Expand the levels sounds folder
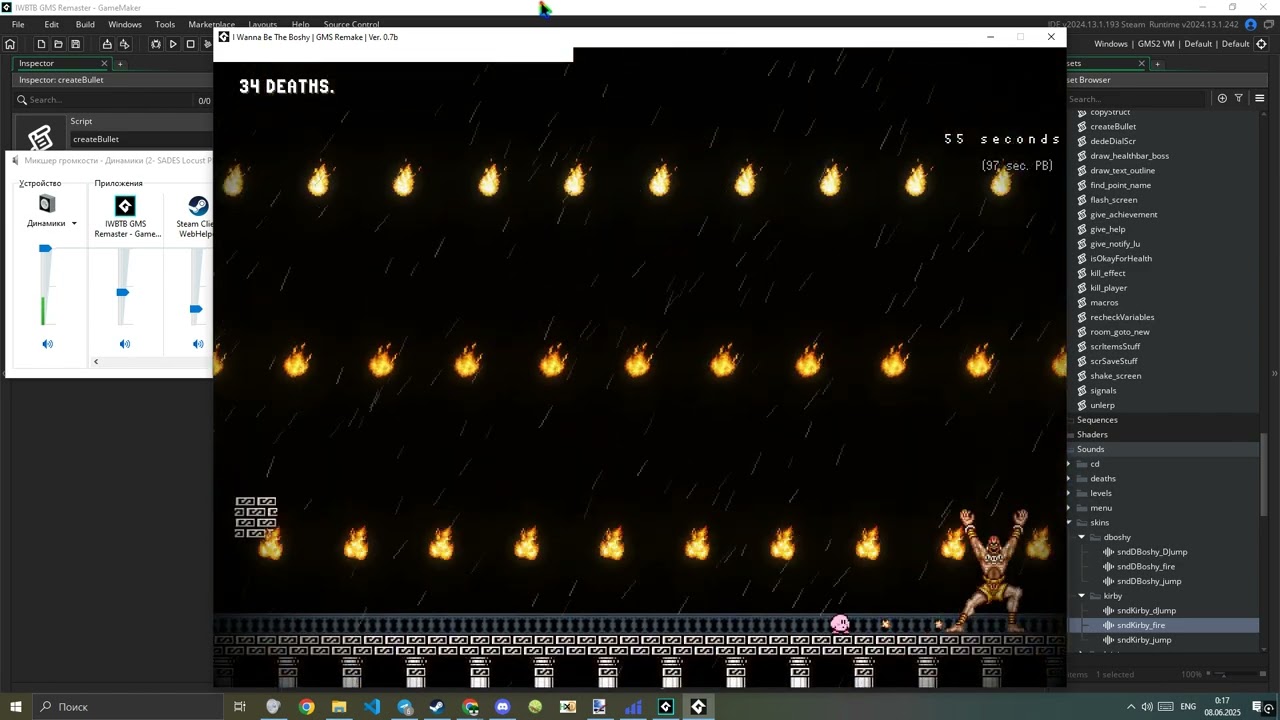Image resolution: width=1280 pixels, height=720 pixels. (1069, 493)
